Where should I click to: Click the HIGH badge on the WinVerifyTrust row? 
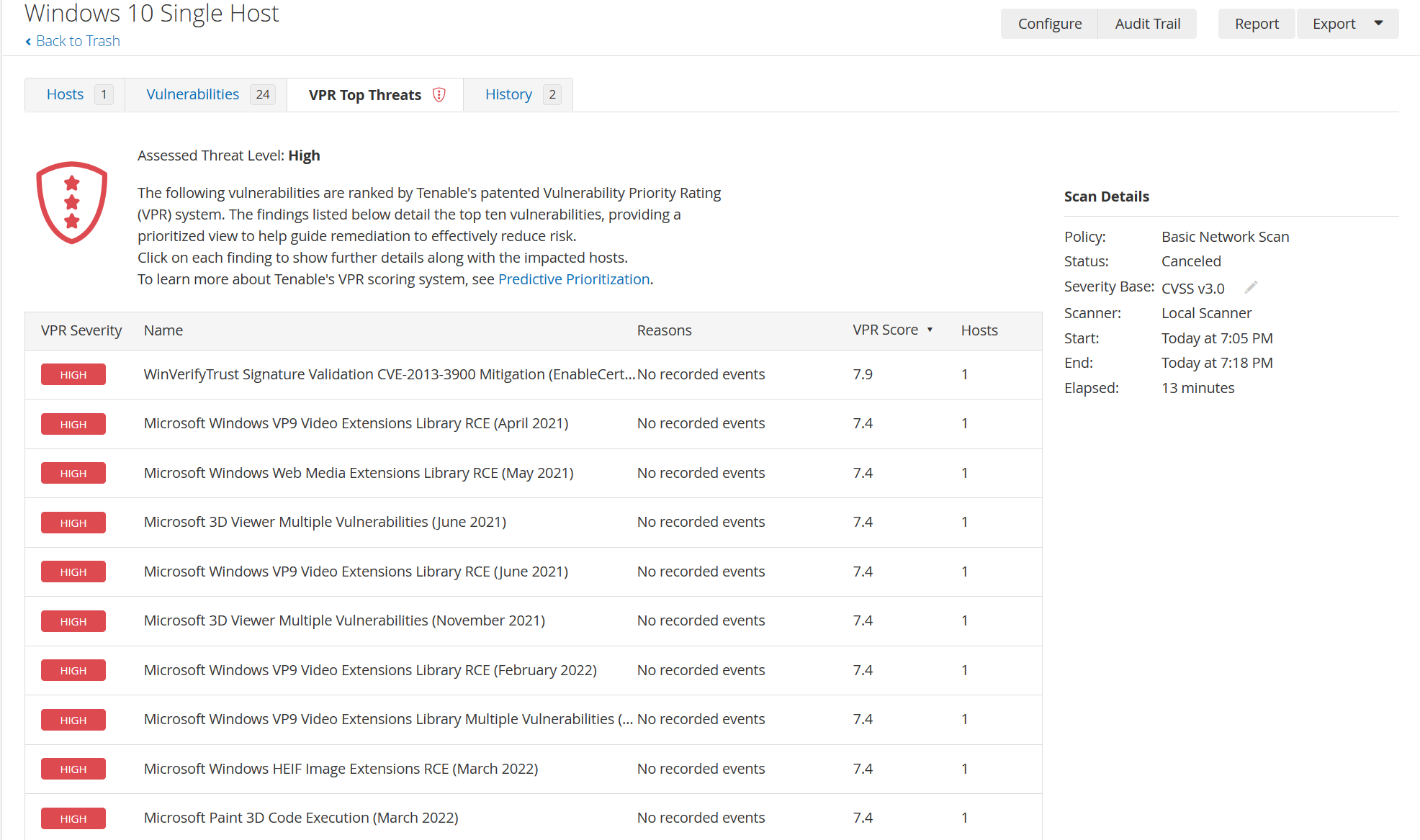pos(73,374)
